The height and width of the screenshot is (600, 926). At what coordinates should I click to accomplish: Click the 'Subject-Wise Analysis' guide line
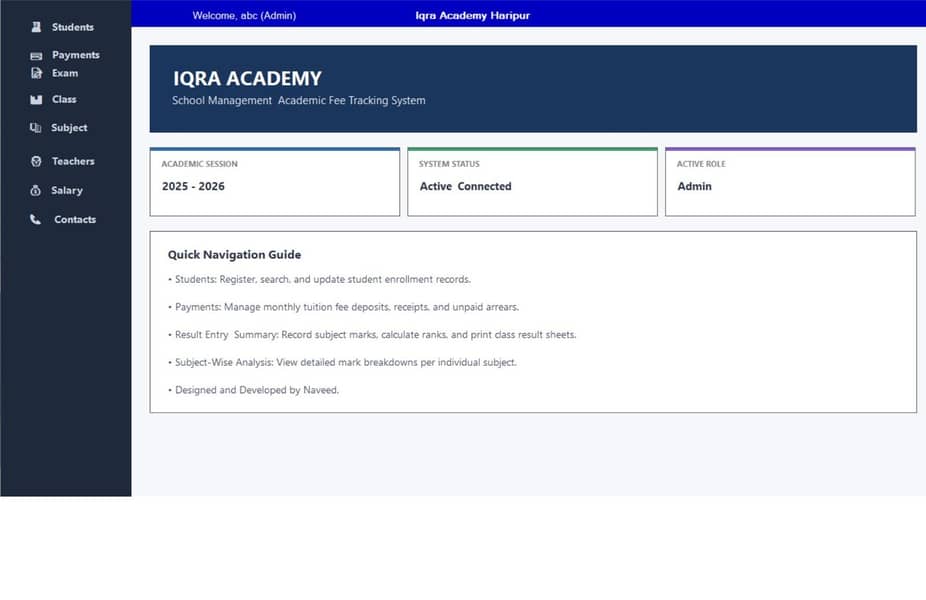click(343, 363)
